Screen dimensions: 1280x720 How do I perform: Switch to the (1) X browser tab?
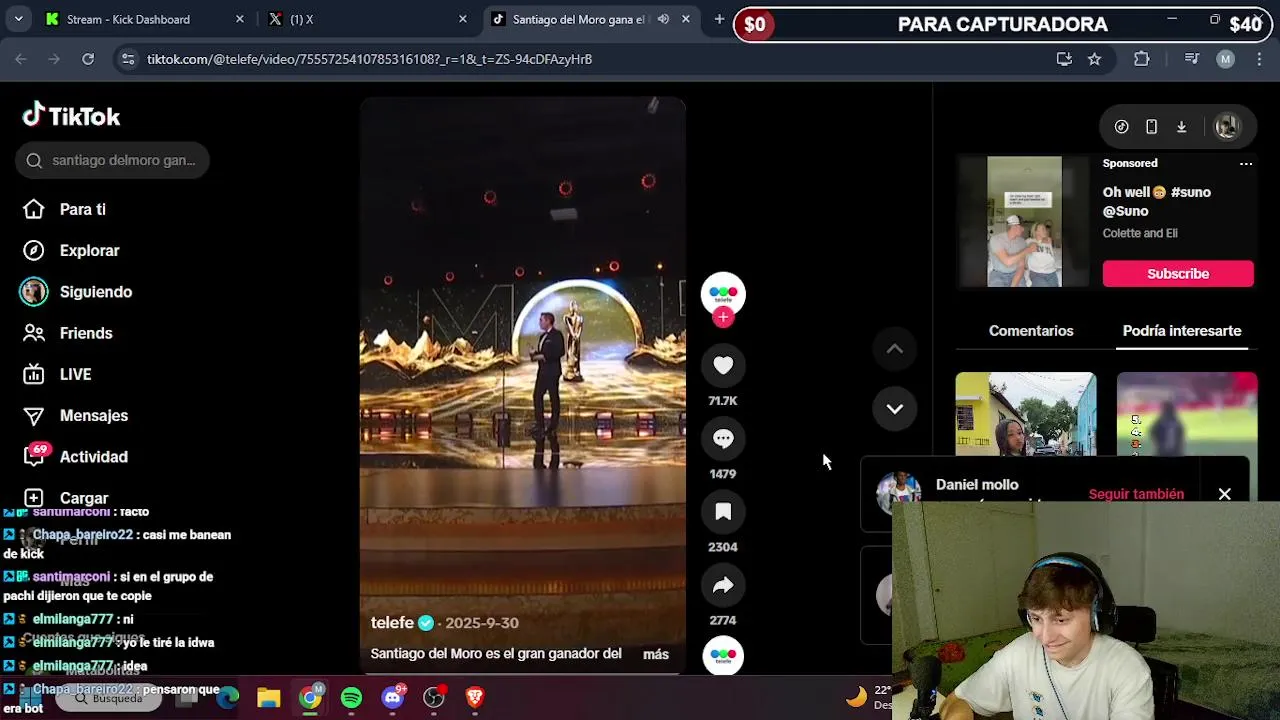[x=367, y=19]
